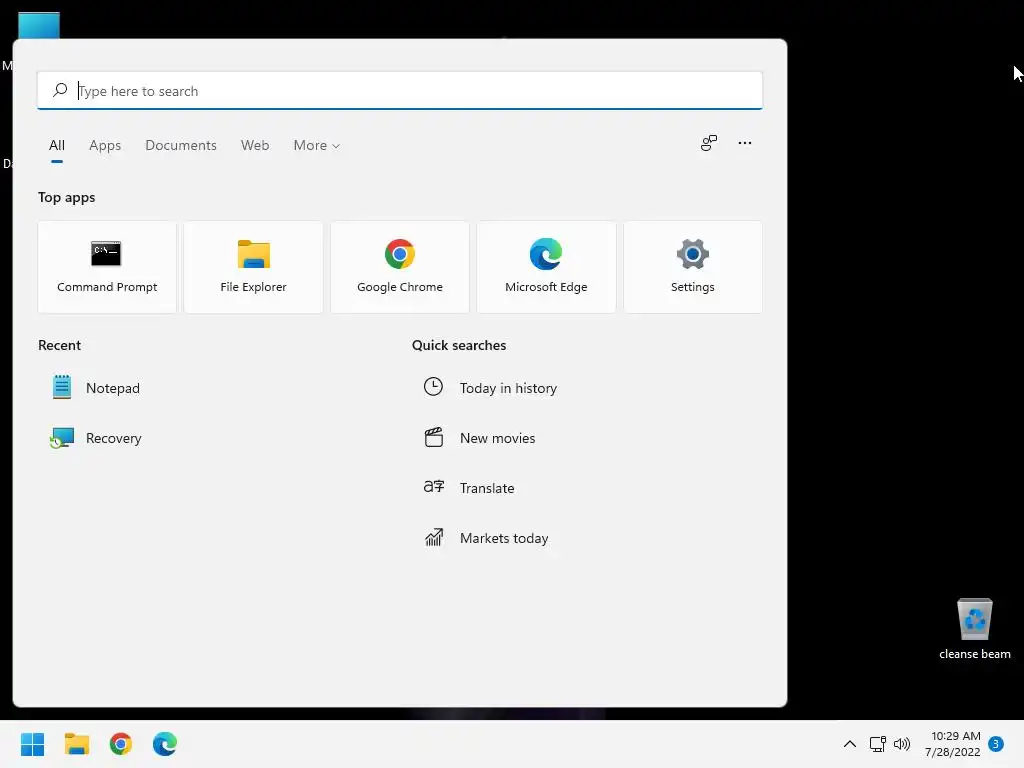Open File Explorer from the taskbar
This screenshot has height=768, width=1024.
(76, 744)
